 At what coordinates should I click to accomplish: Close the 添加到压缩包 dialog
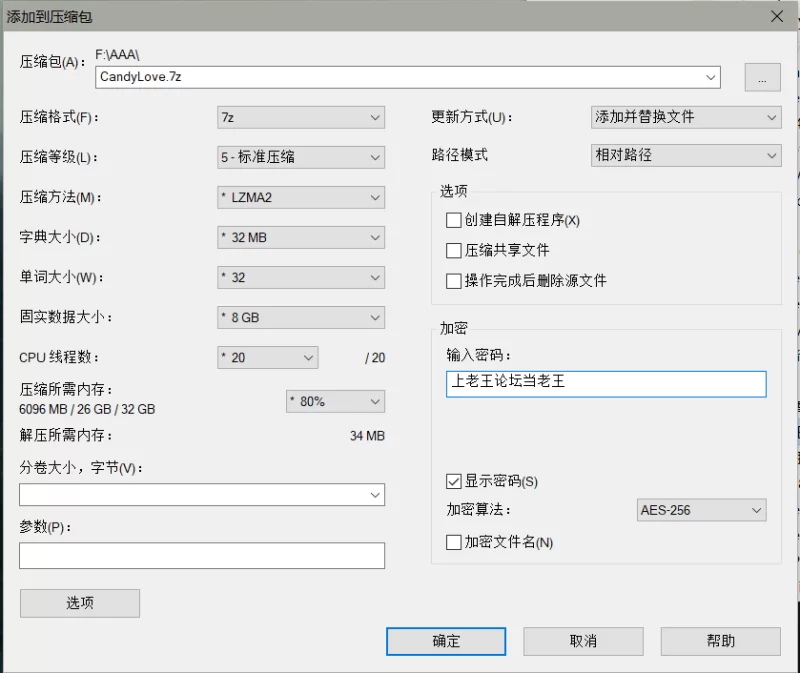(x=777, y=16)
